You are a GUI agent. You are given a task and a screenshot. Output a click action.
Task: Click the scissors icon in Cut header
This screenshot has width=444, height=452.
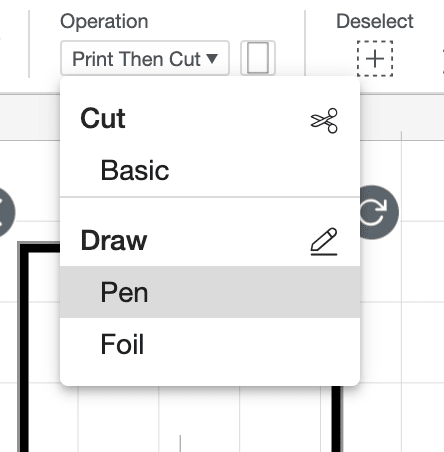(324, 120)
